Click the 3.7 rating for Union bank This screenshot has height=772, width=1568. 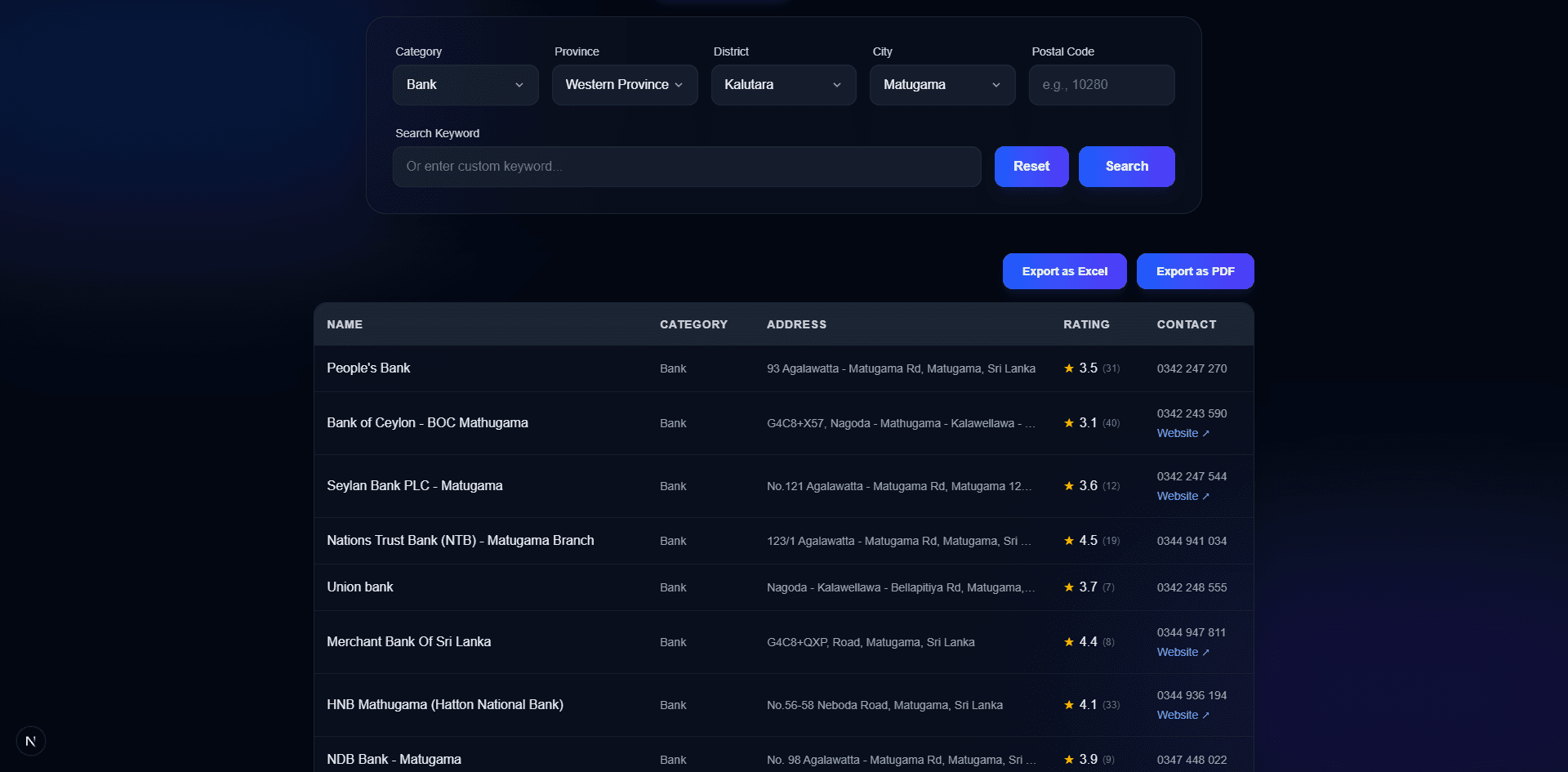coord(1088,587)
